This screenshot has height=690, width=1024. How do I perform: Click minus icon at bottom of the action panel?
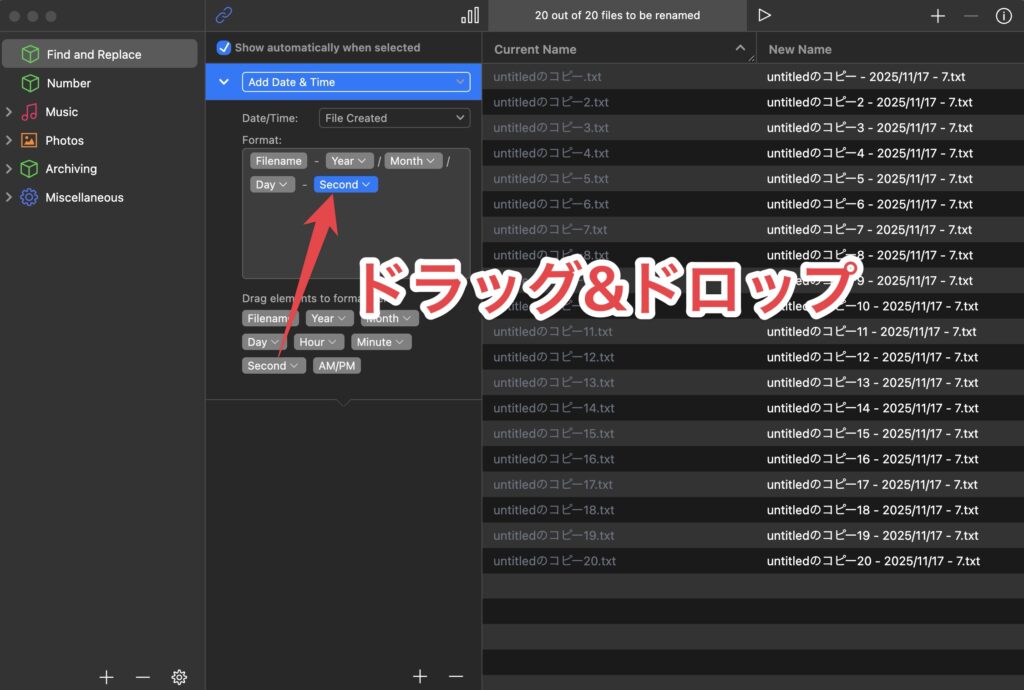click(x=456, y=677)
